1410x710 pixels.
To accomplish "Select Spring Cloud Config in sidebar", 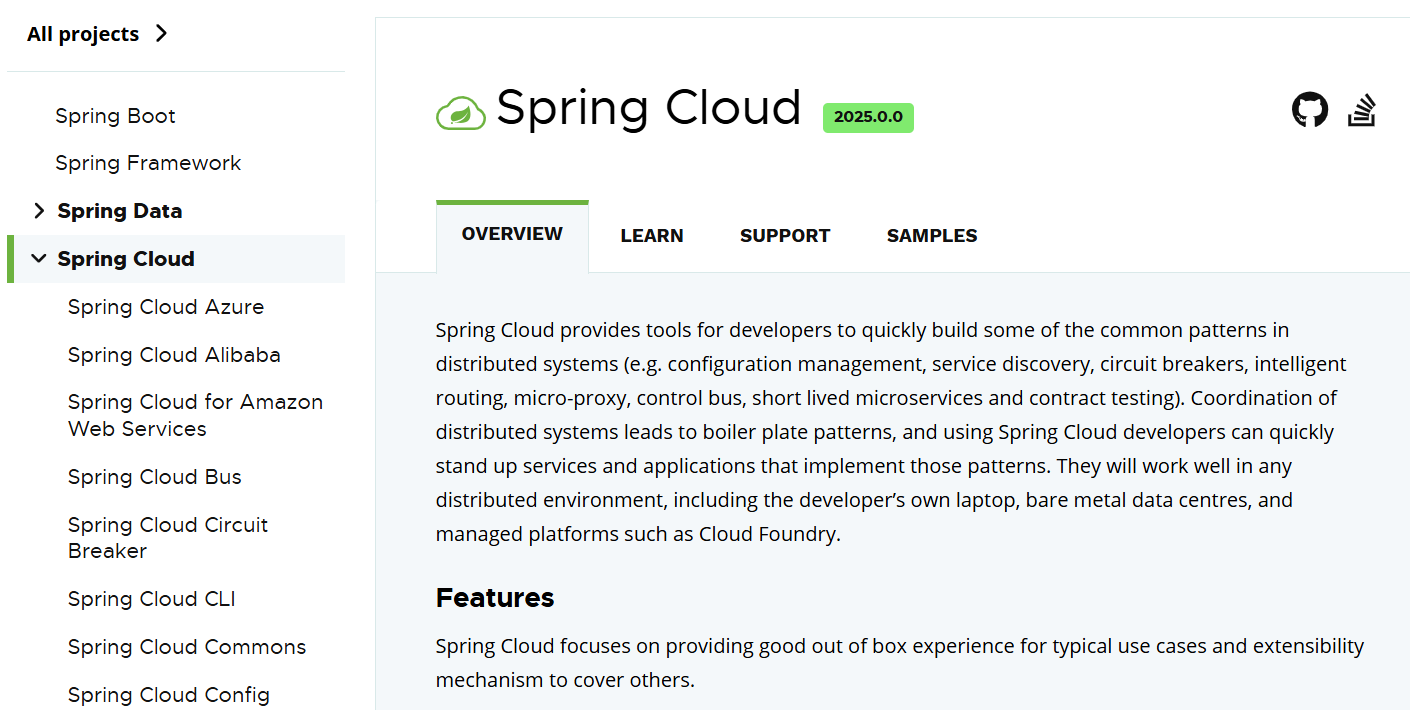I will point(169,695).
